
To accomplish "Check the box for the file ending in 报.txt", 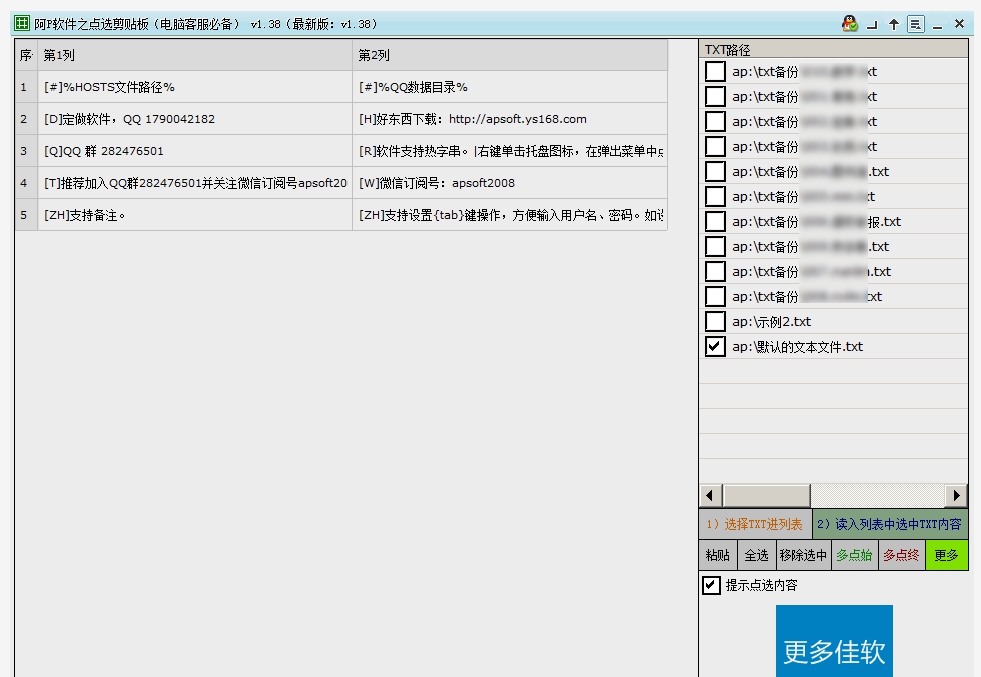I will (715, 221).
